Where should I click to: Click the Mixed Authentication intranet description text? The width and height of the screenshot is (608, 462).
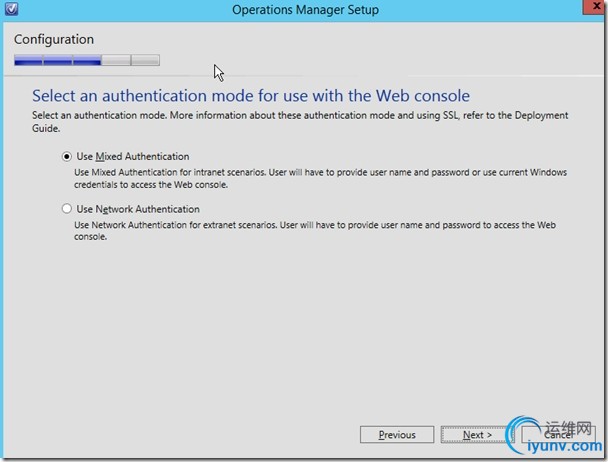click(320, 178)
